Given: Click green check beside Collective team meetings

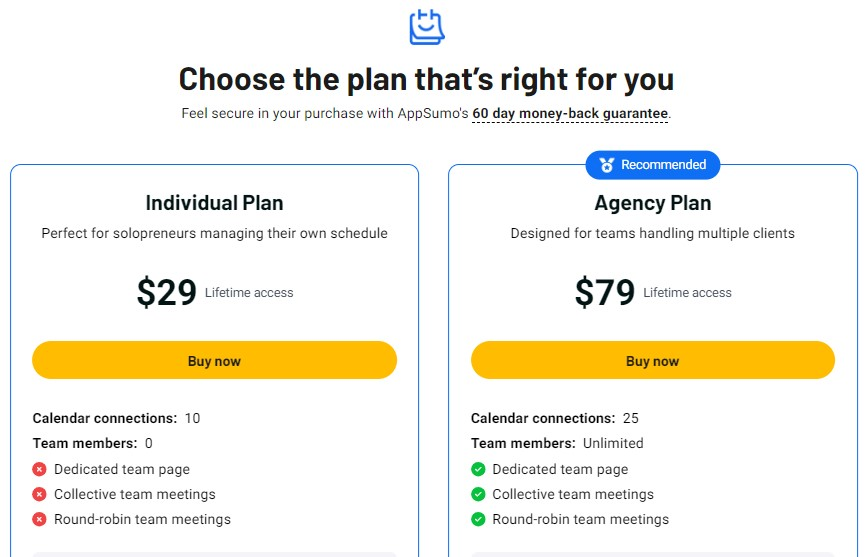Looking at the screenshot, I should tap(478, 494).
